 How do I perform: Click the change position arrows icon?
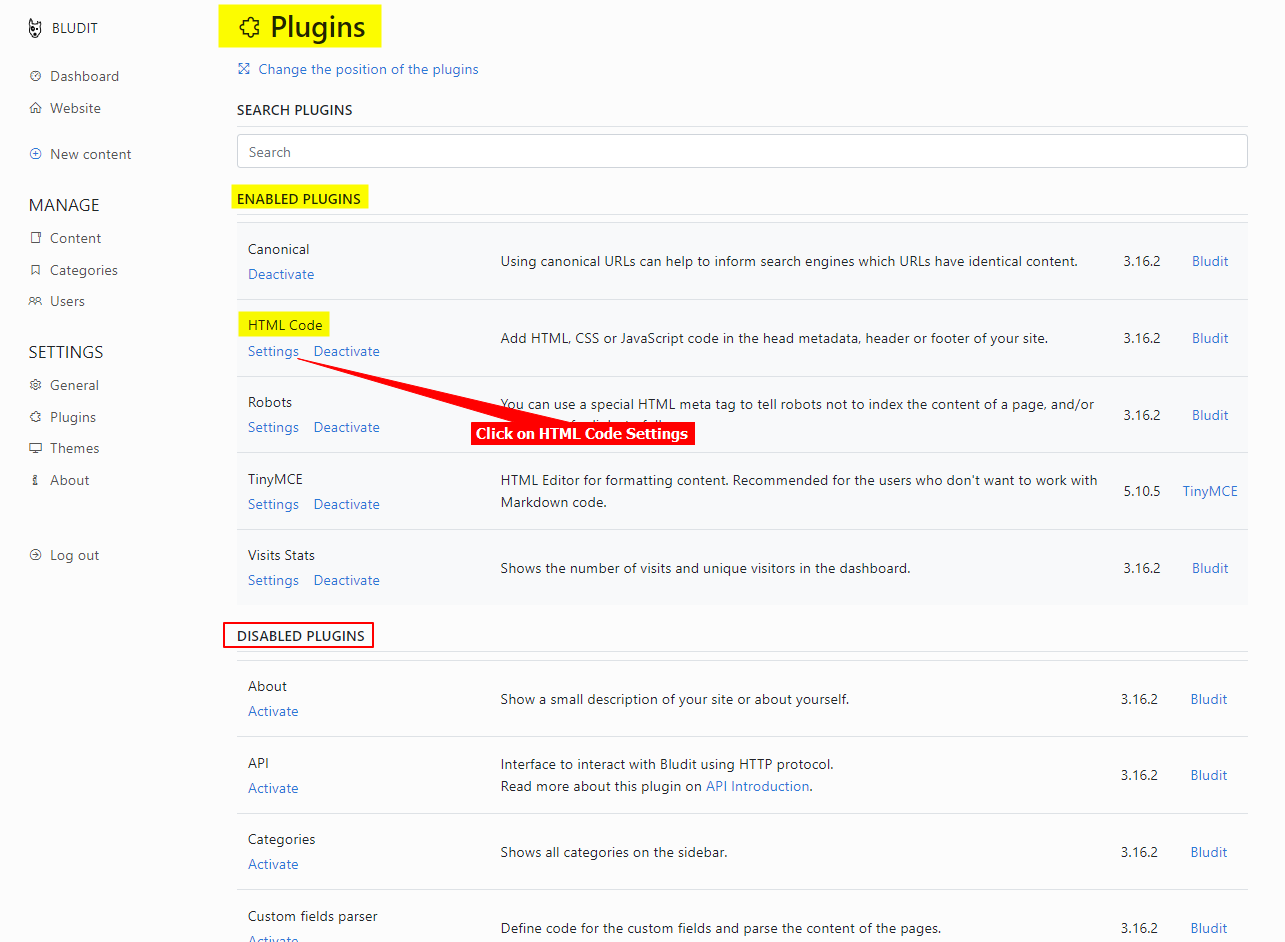coord(244,69)
